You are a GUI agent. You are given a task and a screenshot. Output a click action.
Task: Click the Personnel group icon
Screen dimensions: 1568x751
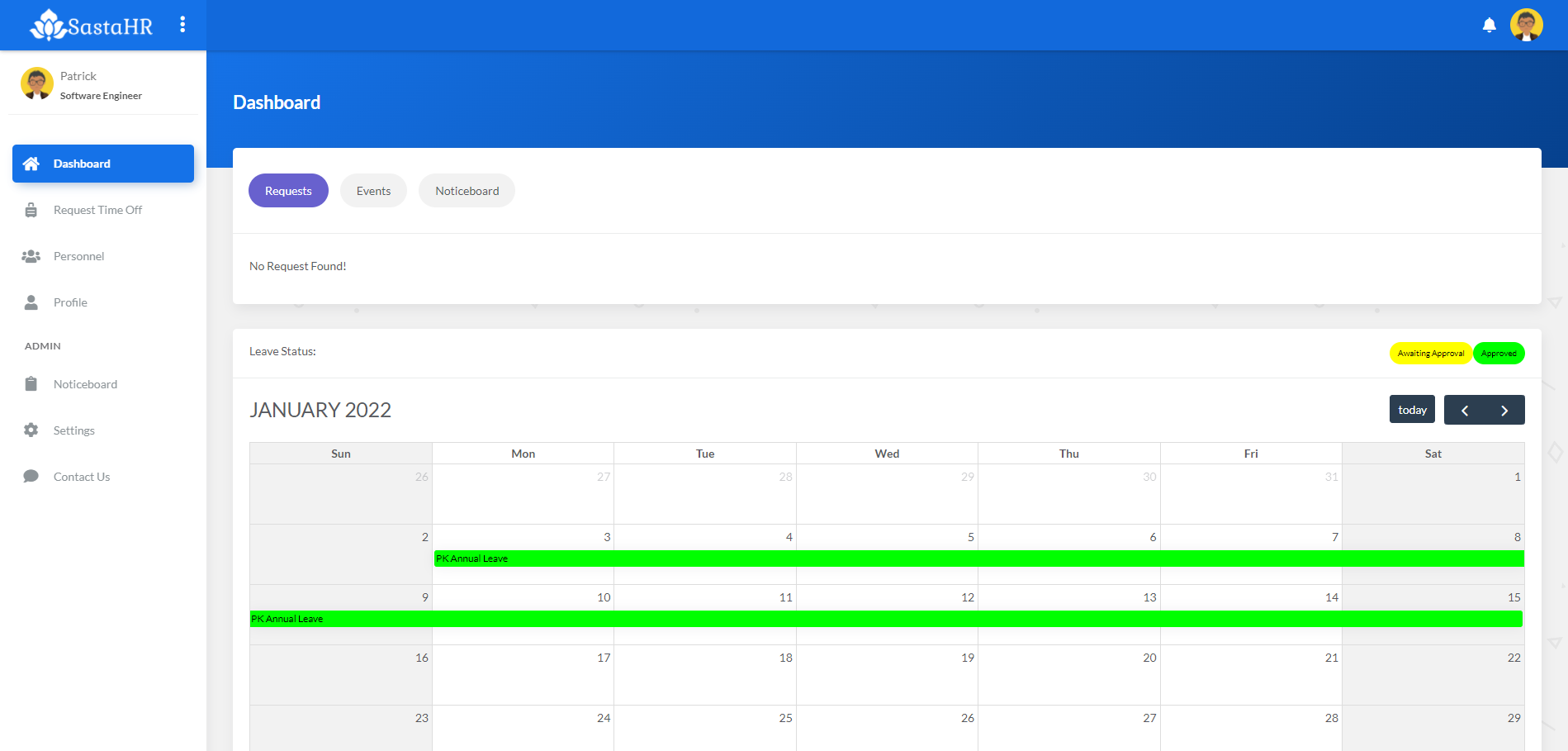click(31, 256)
